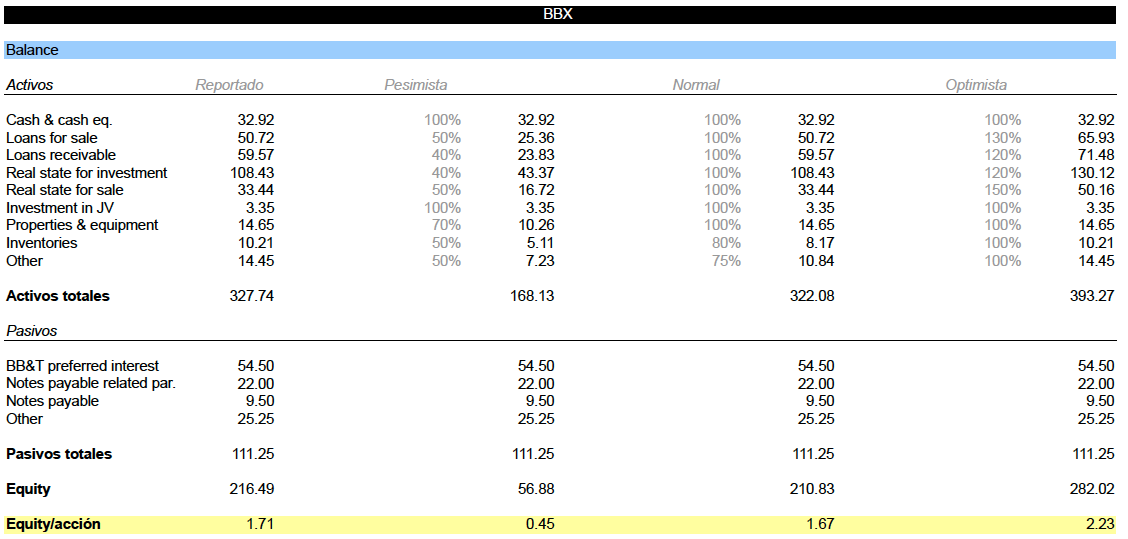Select normal Other assets factor 75%
The image size is (1128, 539).
(726, 261)
